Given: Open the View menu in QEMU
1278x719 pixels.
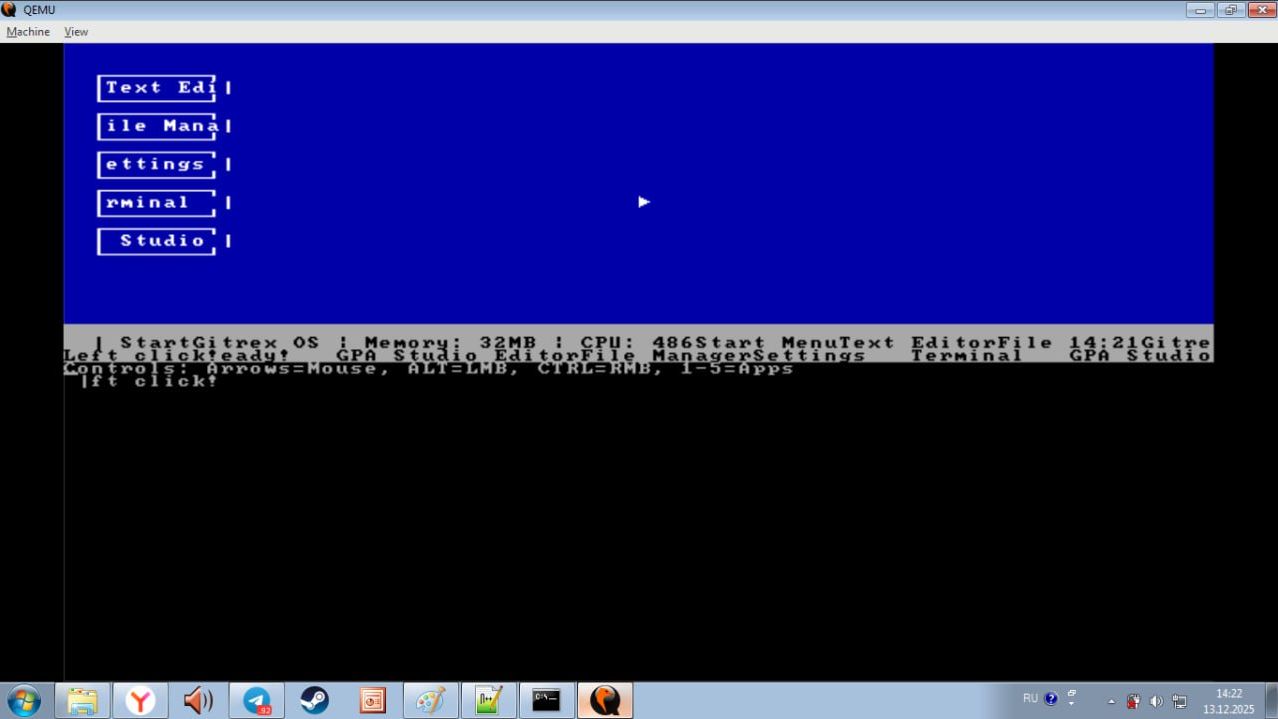Looking at the screenshot, I should pos(76,32).
